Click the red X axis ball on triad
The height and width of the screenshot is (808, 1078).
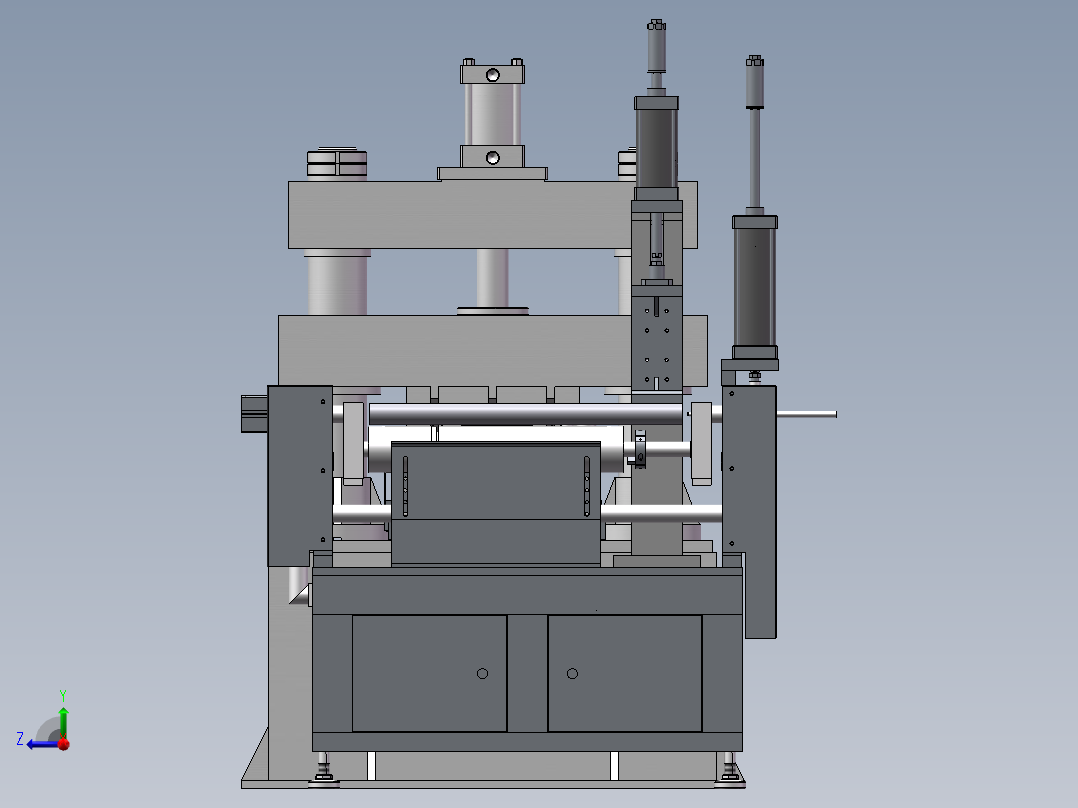point(64,744)
